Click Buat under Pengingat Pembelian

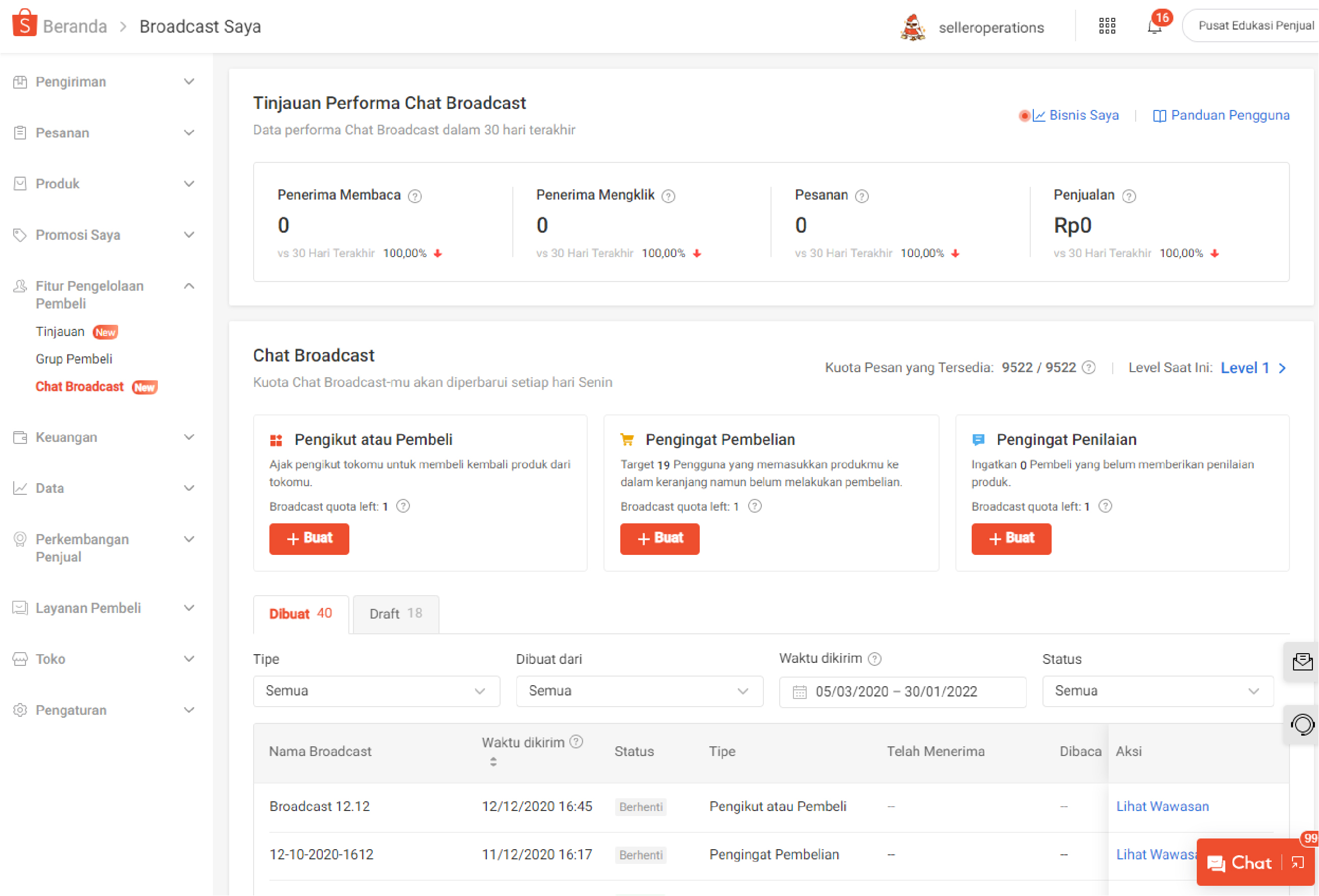(660, 539)
